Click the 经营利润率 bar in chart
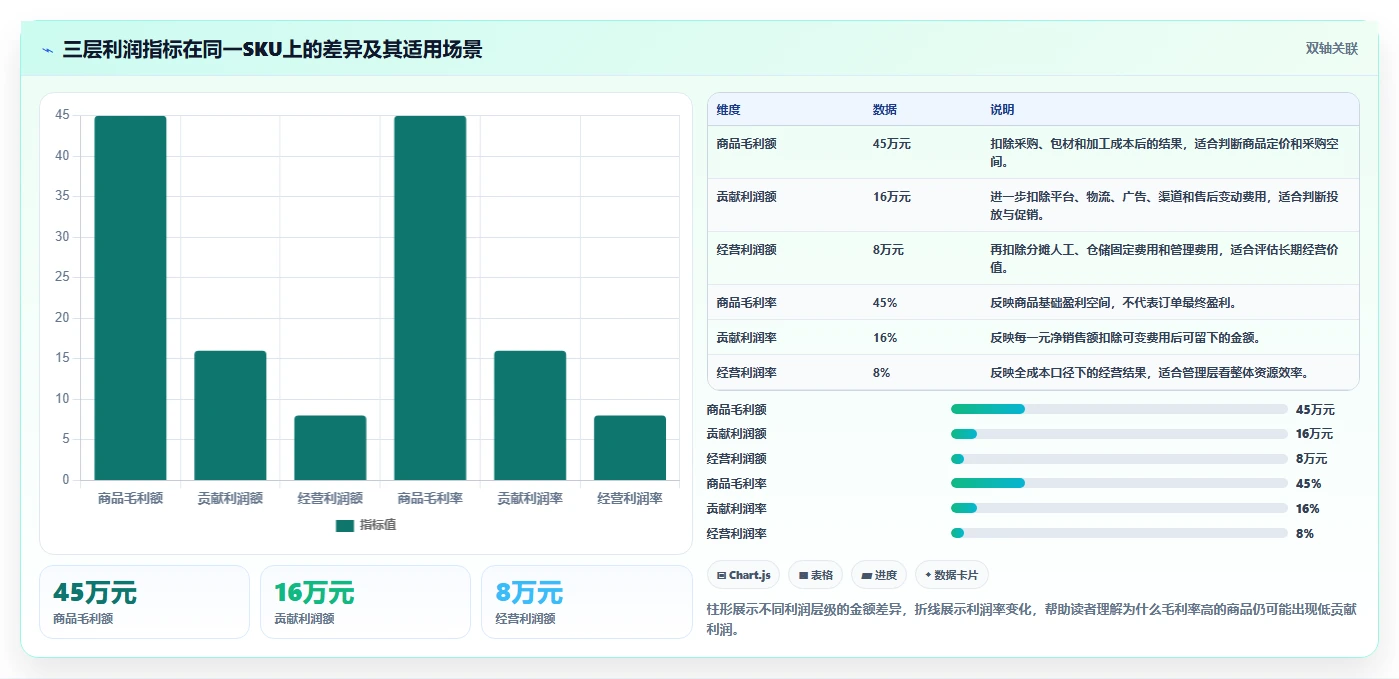The height and width of the screenshot is (679, 1399). point(630,448)
